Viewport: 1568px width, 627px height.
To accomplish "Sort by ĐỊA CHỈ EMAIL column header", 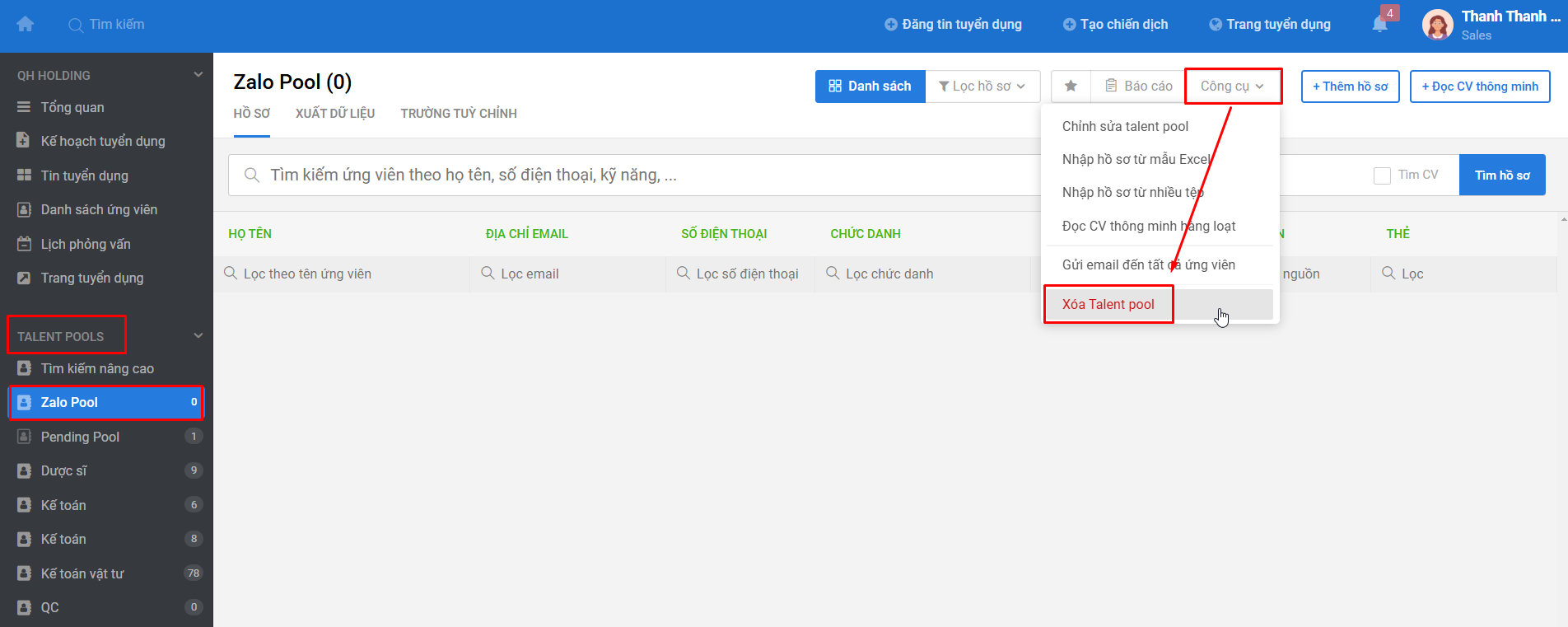I will tap(527, 234).
